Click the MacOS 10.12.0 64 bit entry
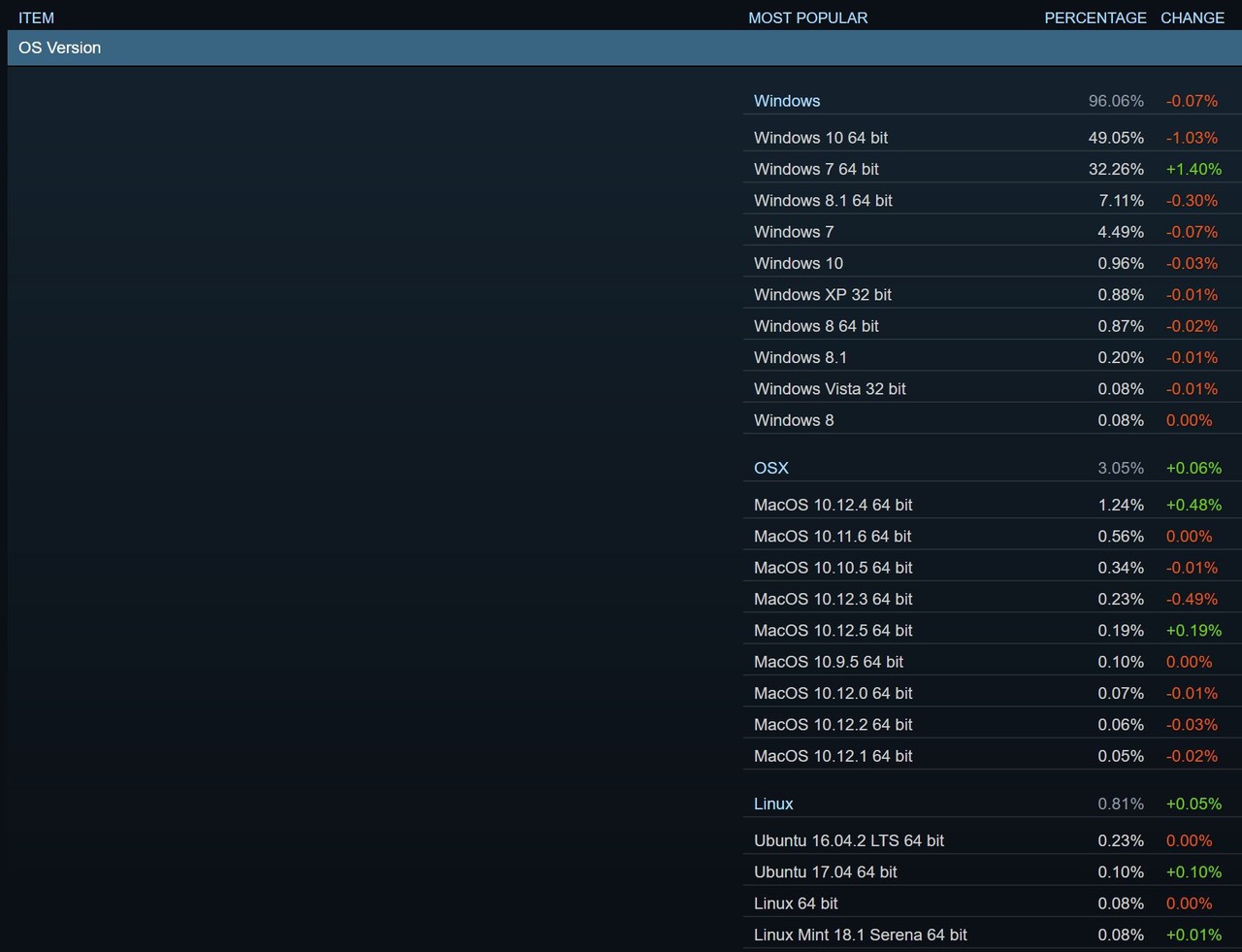 click(x=833, y=693)
